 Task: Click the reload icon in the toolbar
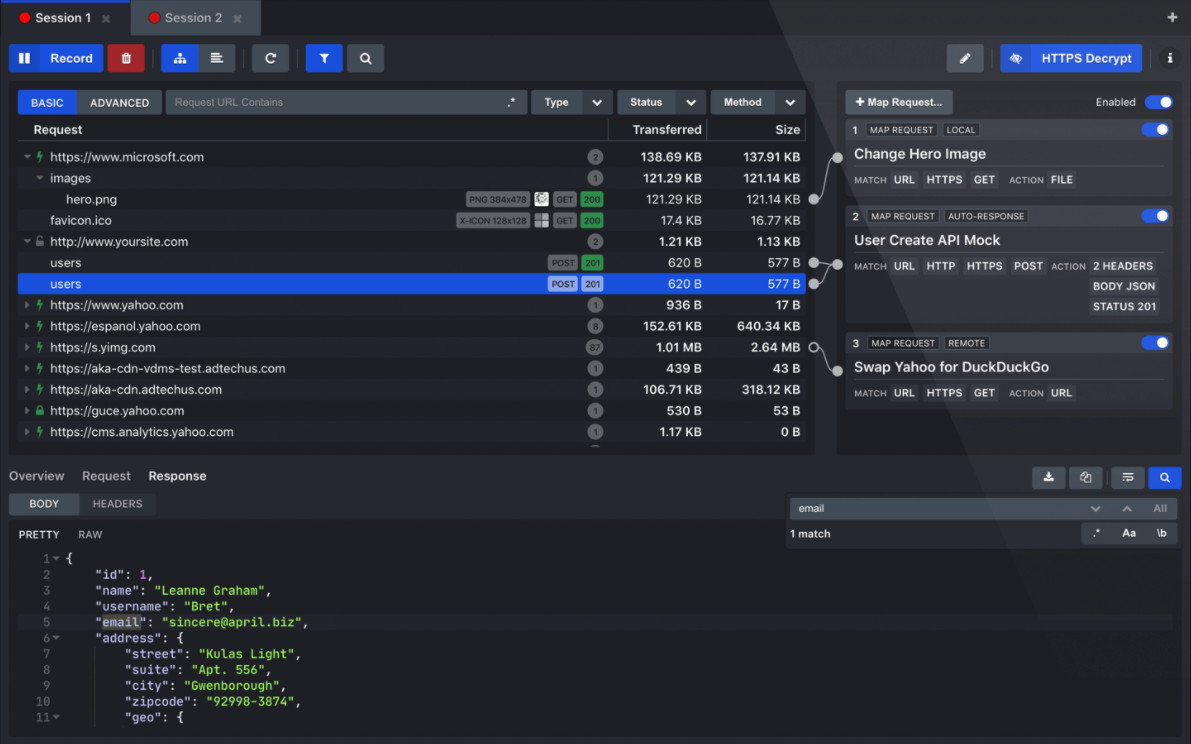pos(270,58)
